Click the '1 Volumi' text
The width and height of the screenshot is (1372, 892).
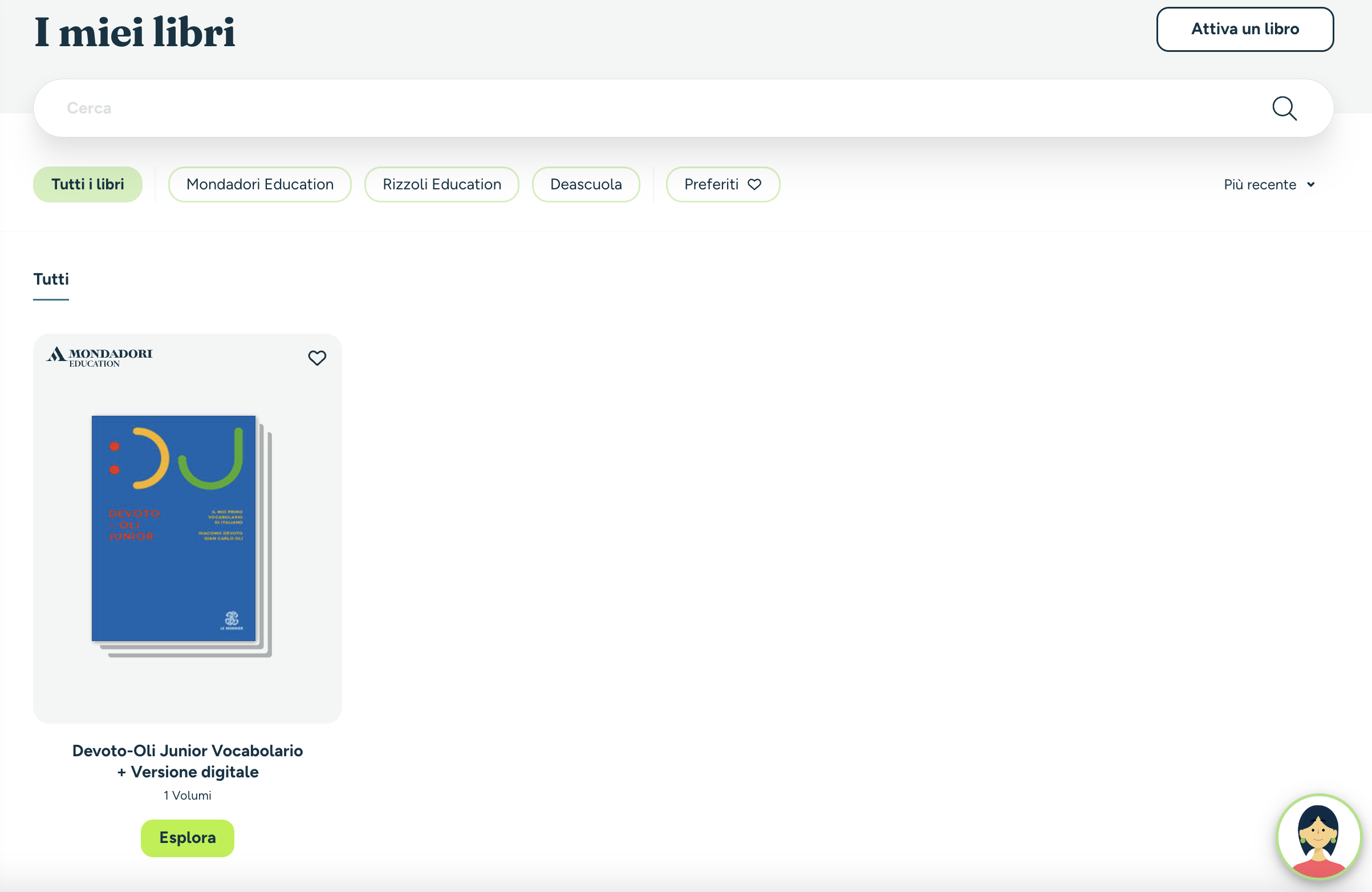point(188,796)
